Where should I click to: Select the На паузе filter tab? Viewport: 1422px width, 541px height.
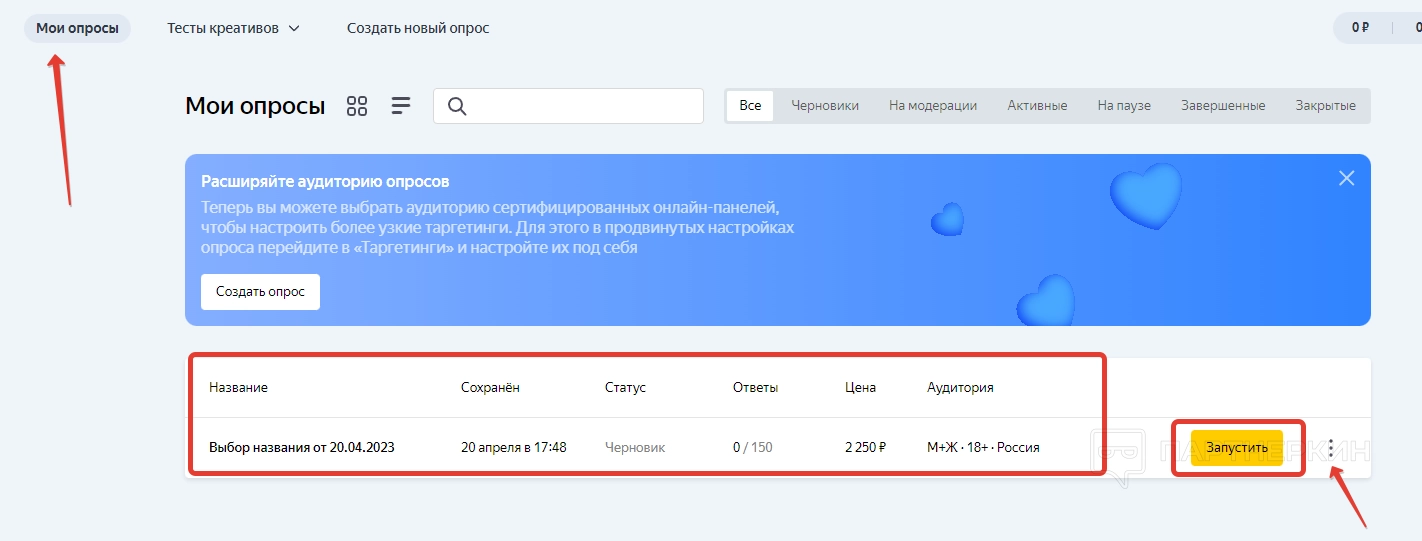(x=1124, y=105)
